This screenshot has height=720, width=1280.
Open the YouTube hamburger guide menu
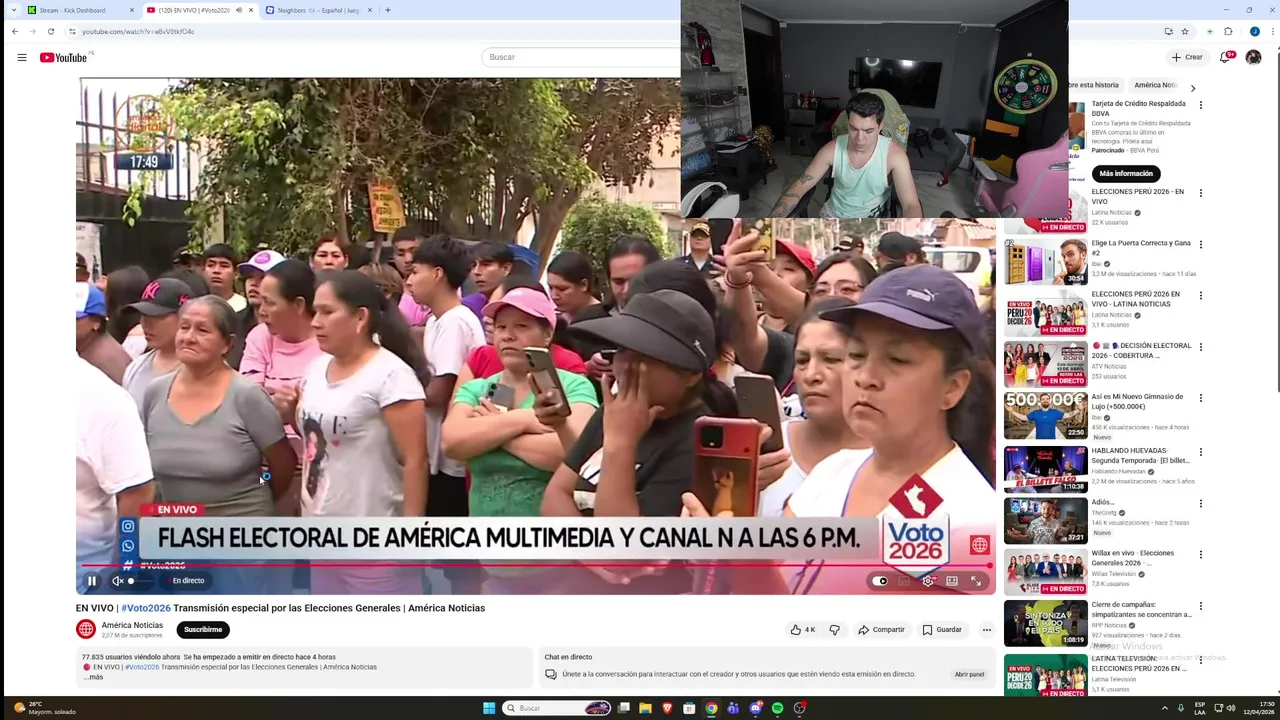[21, 57]
